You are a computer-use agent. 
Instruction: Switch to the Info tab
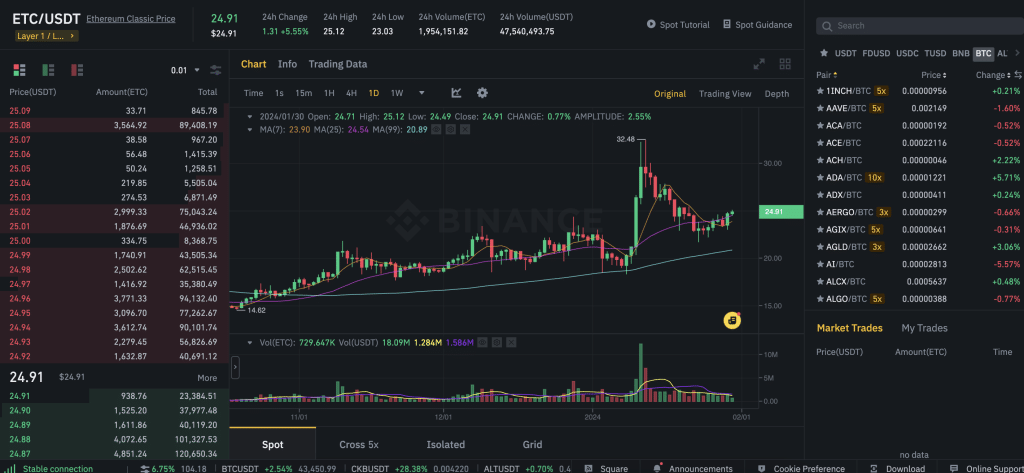point(287,64)
